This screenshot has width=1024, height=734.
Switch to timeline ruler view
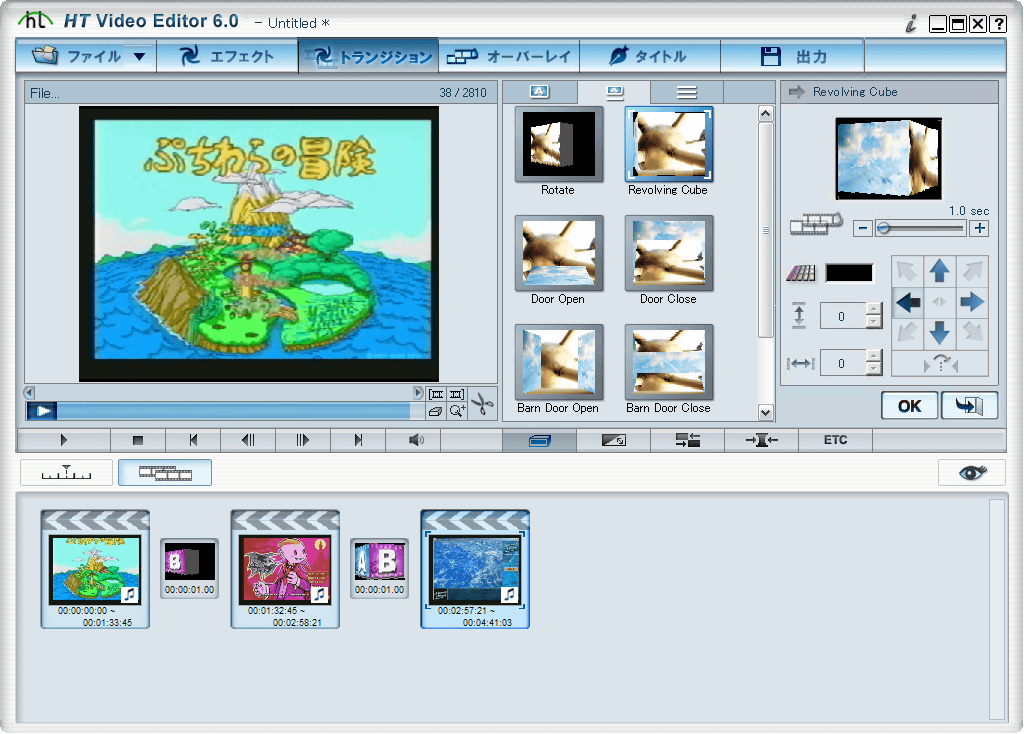coord(67,472)
